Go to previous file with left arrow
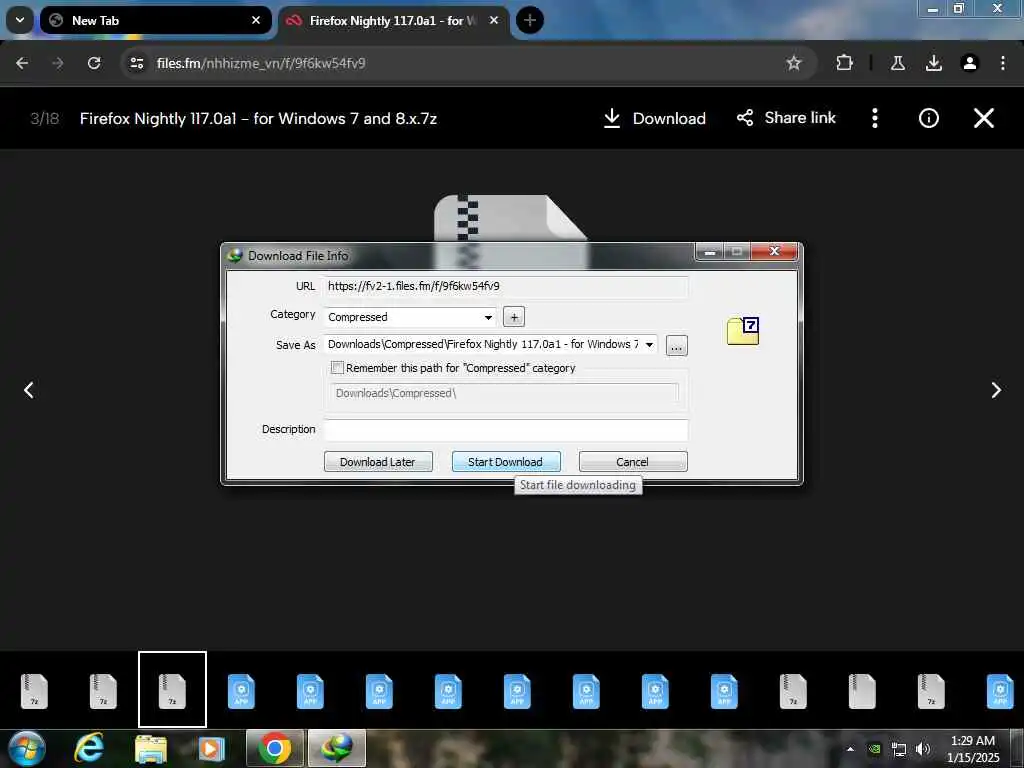This screenshot has width=1024, height=768. click(29, 390)
